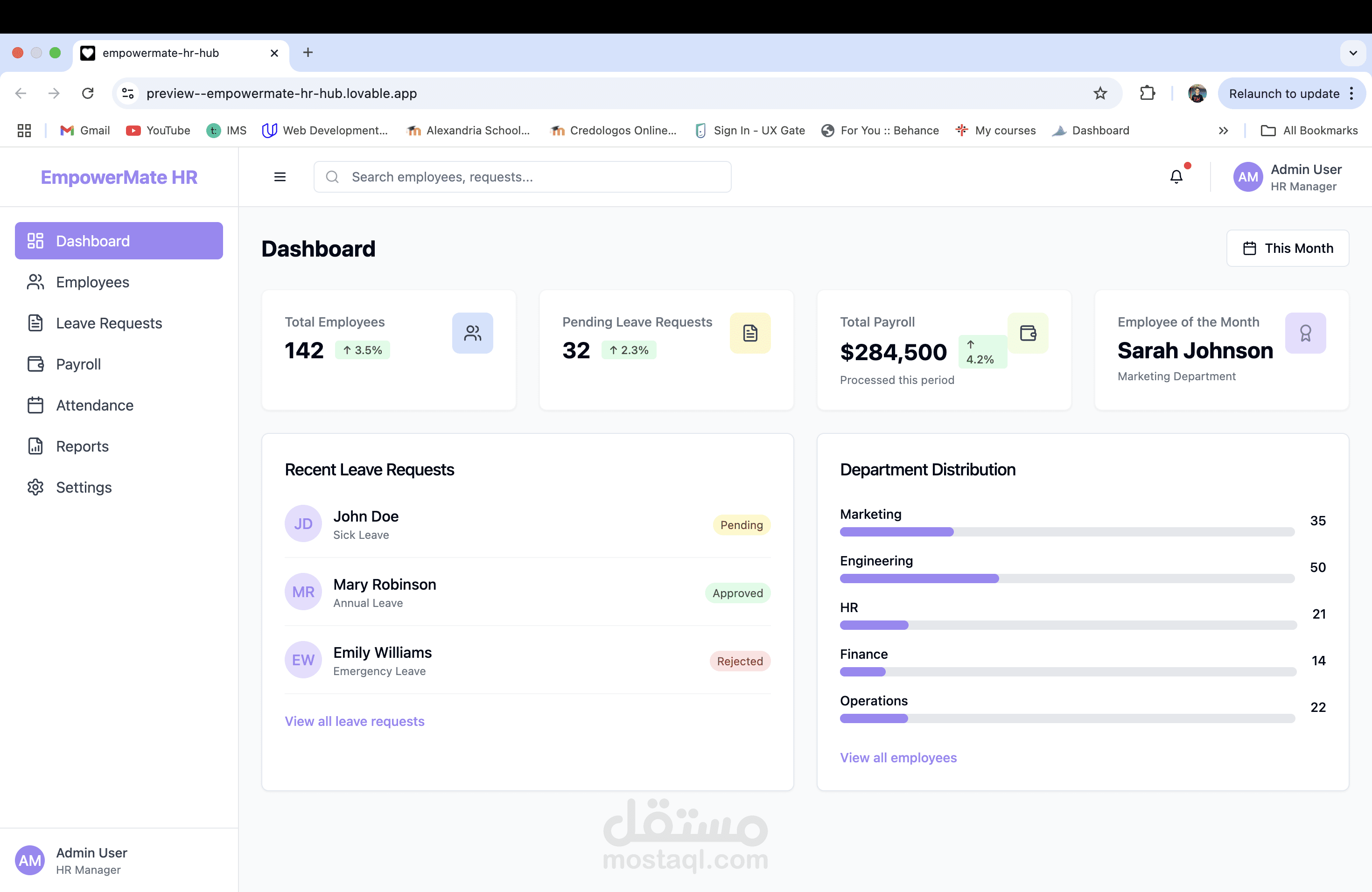Open Reports in the sidebar
Image resolution: width=1372 pixels, height=892 pixels.
[119, 446]
